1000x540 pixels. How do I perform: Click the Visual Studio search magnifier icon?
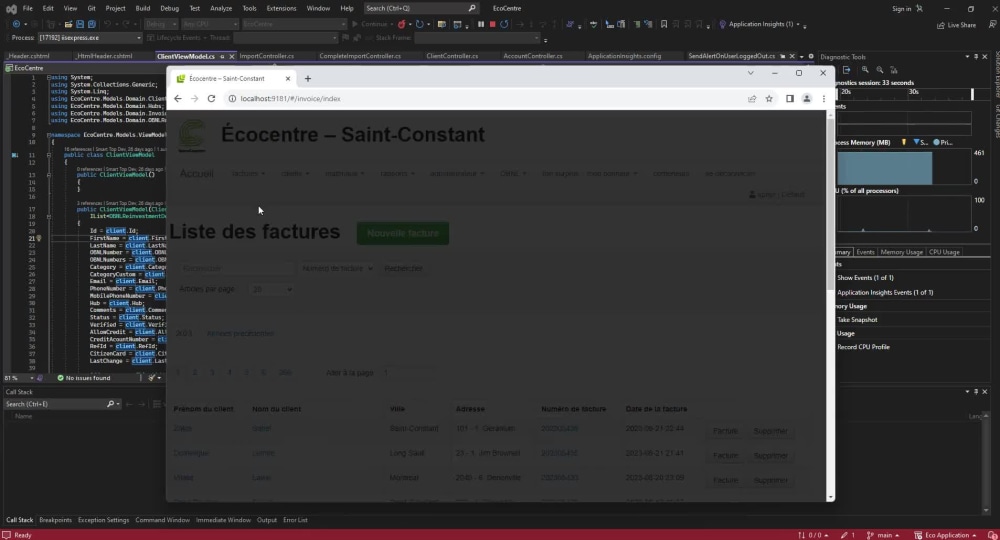tap(472, 8)
